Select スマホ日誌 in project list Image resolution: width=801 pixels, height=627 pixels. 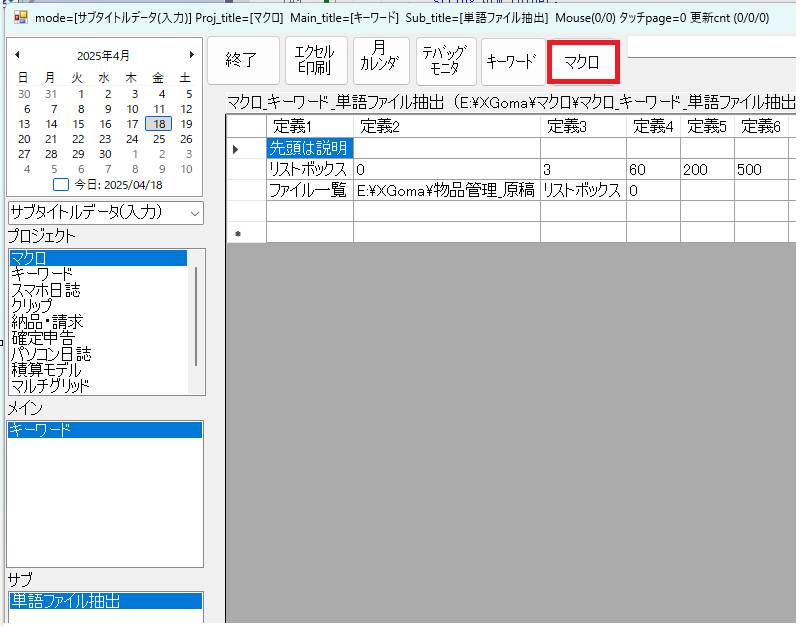click(45, 290)
